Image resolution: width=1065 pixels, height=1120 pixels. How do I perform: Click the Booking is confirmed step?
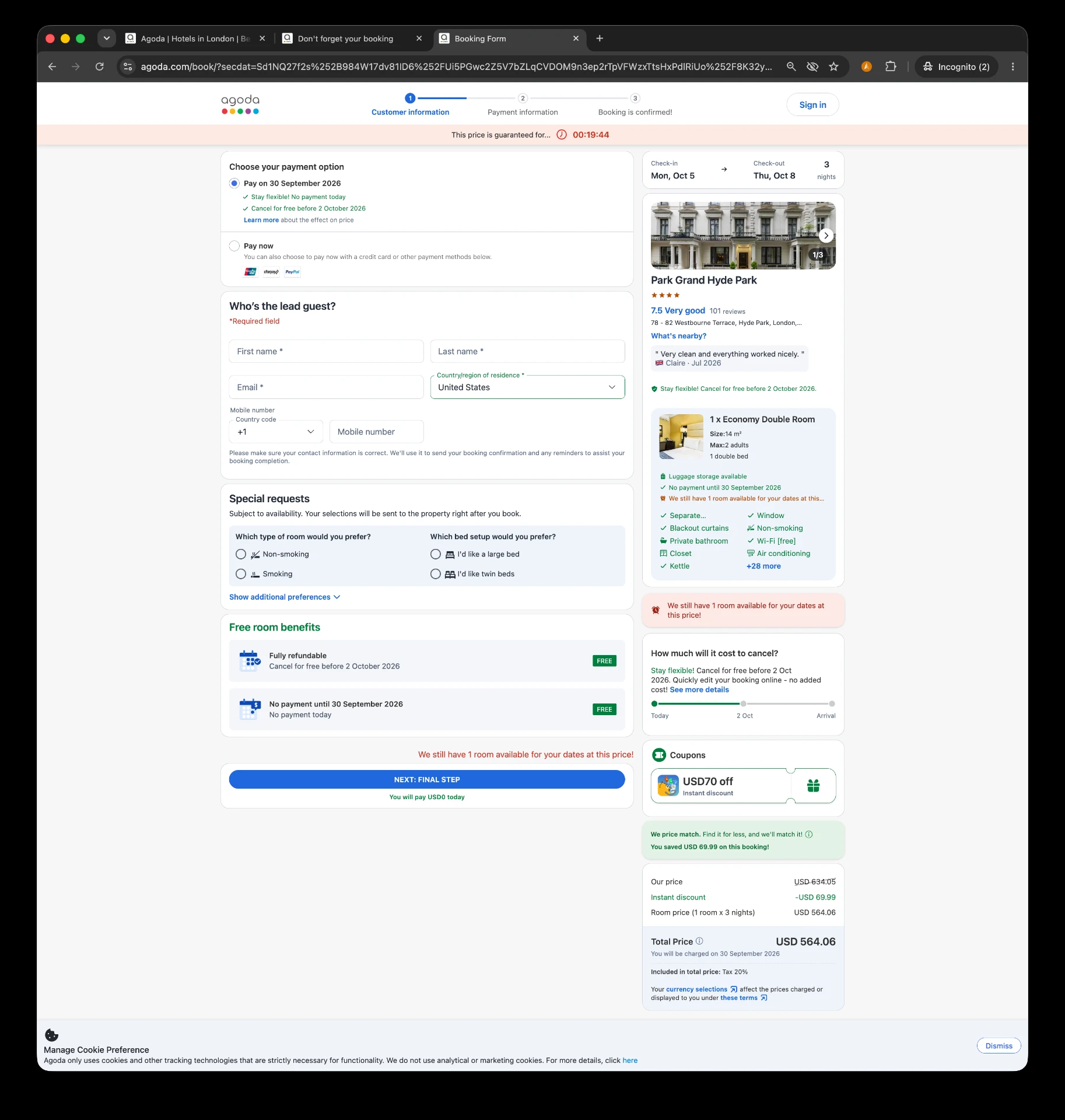coord(635,105)
